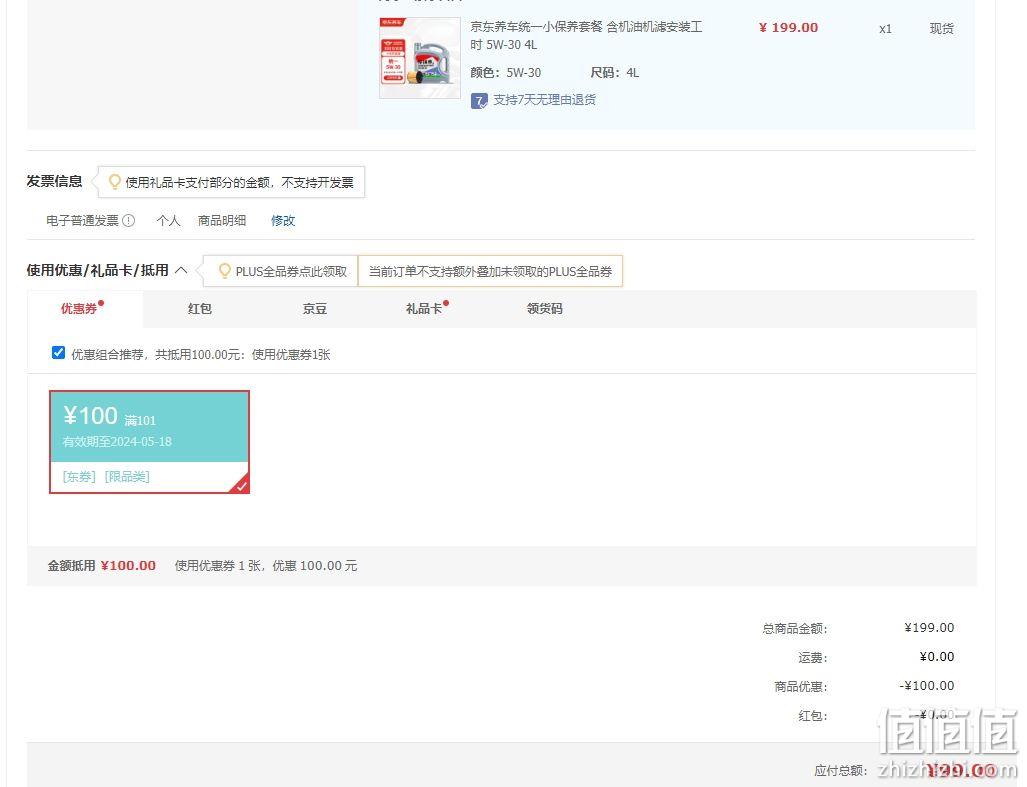Screen dimensions: 1027x787
Task: Open the 京东养车统一小保养套餐 product title link
Action: coord(586,35)
